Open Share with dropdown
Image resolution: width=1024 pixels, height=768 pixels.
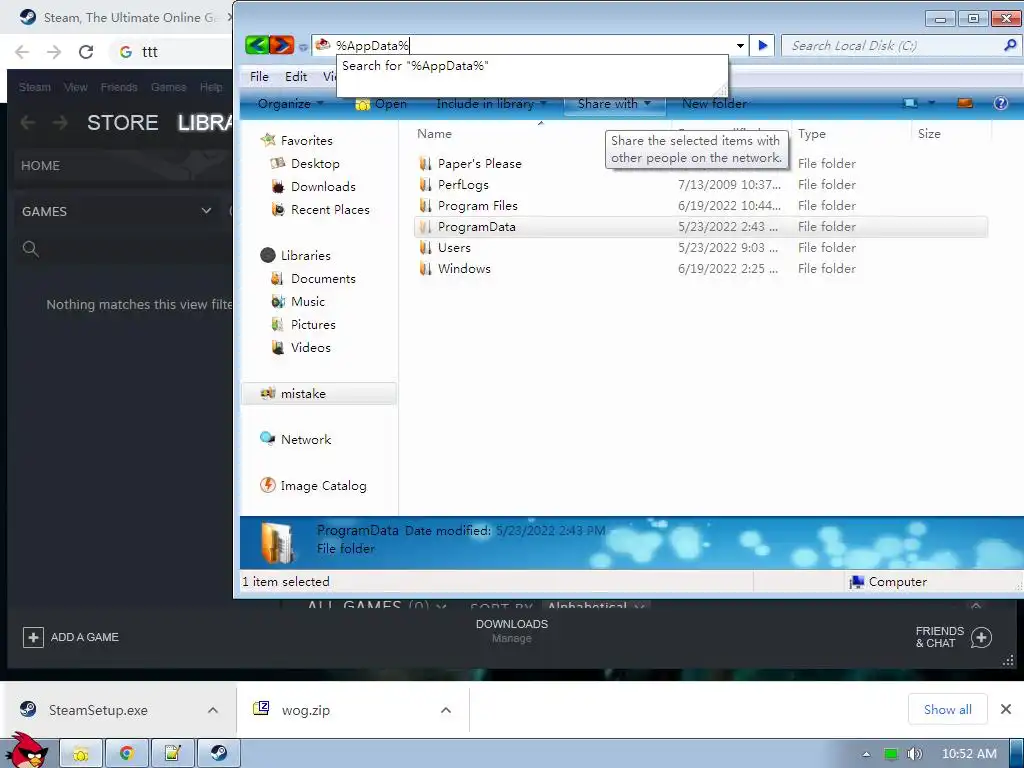[x=614, y=103]
